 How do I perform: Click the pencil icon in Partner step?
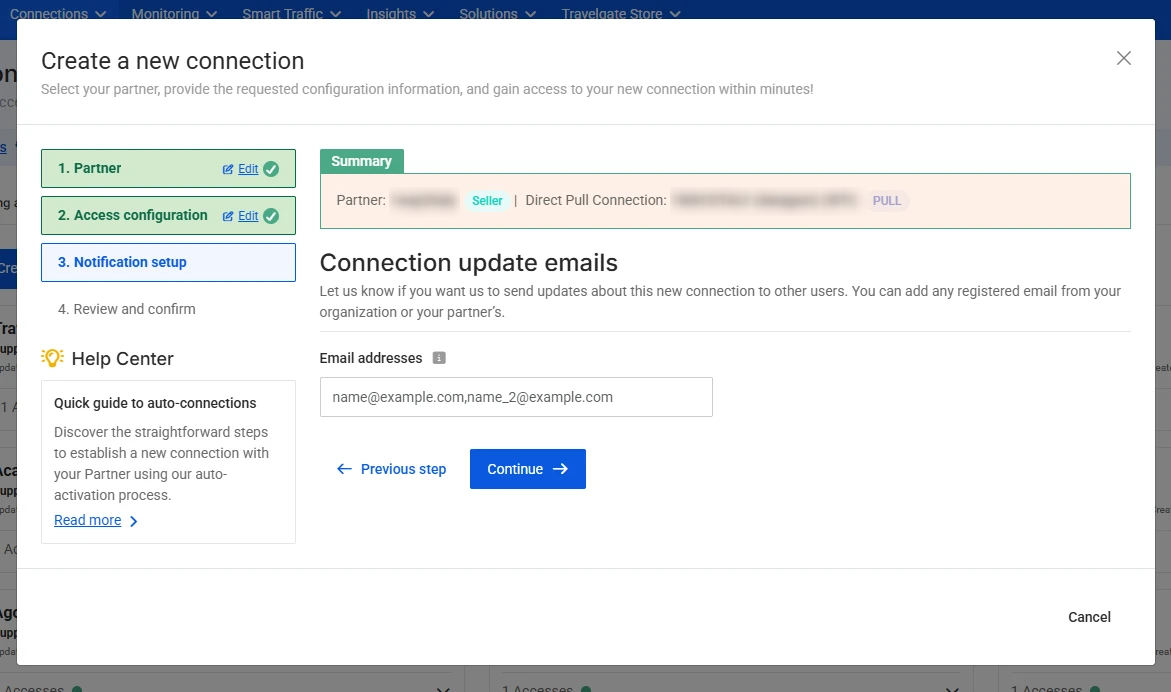tap(228, 169)
